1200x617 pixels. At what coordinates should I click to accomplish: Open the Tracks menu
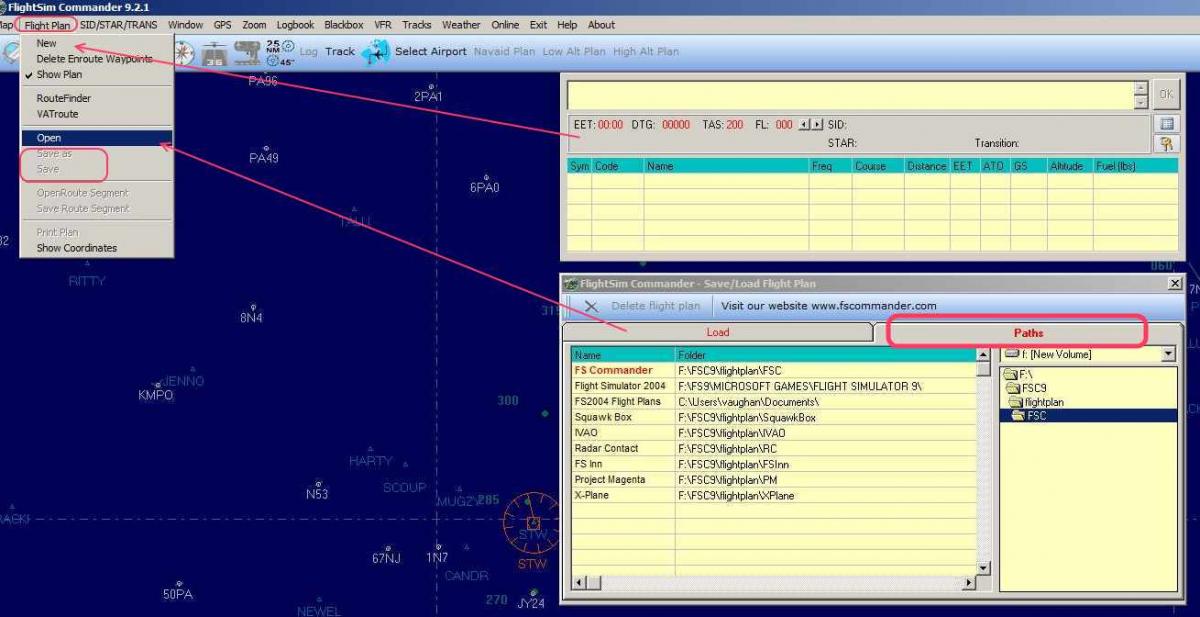point(417,25)
